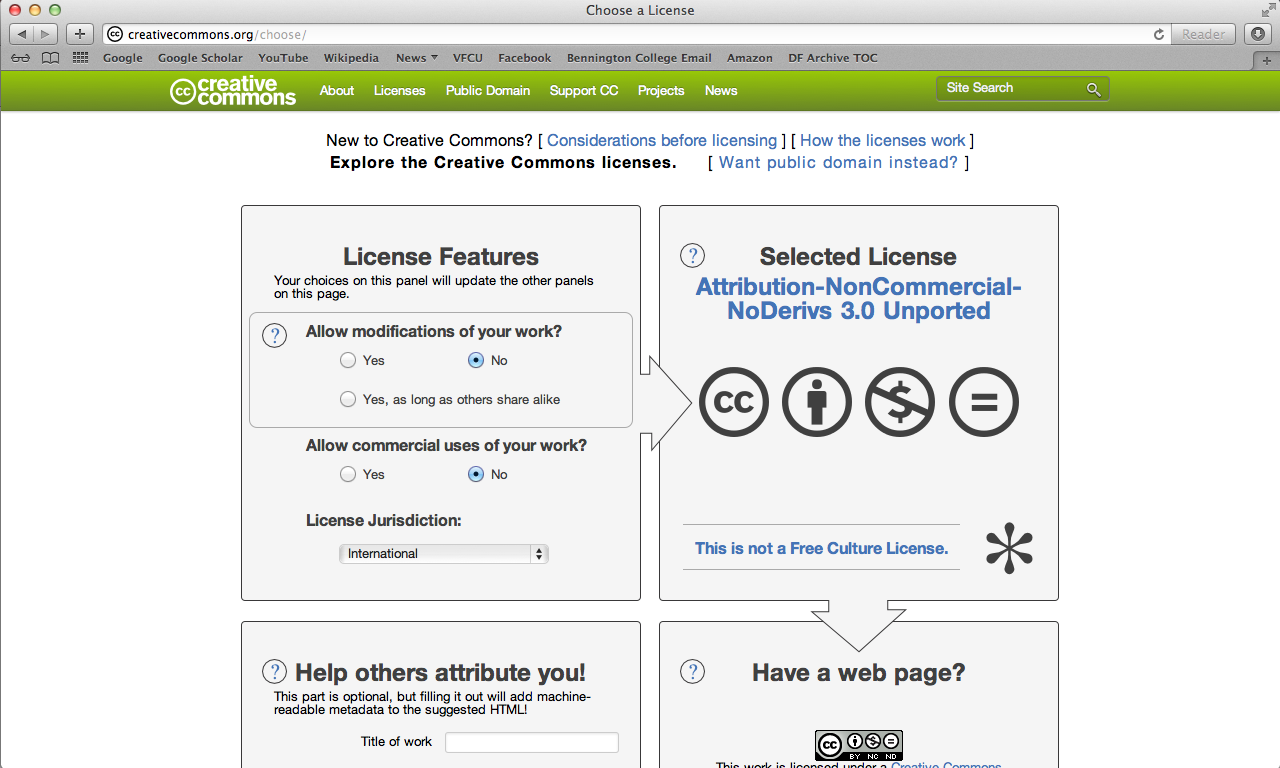Select Yes for allow modifications

pos(348,360)
